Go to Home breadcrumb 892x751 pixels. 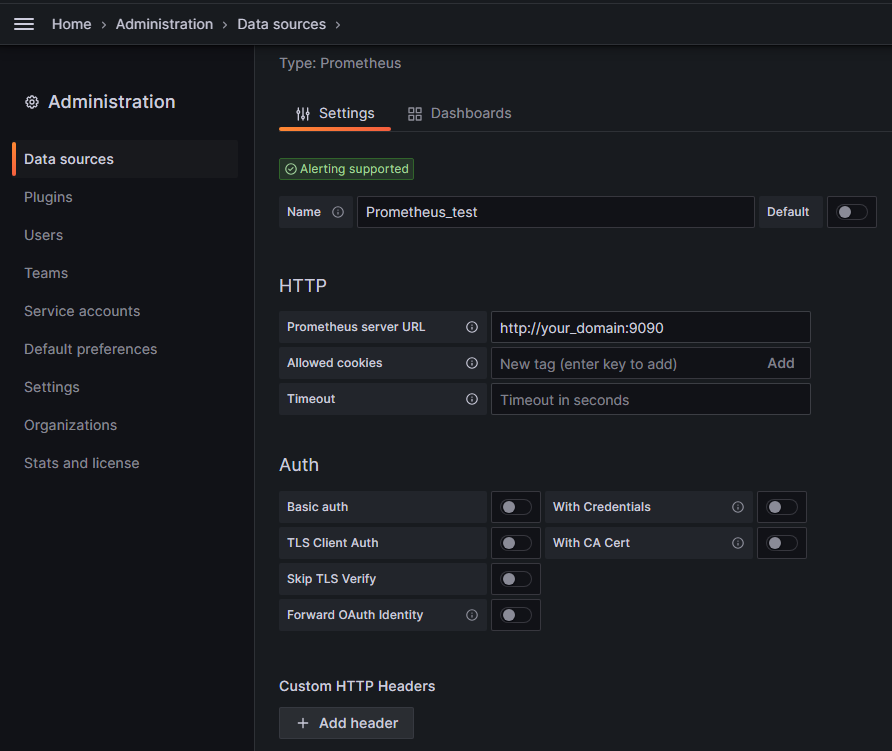click(x=72, y=24)
